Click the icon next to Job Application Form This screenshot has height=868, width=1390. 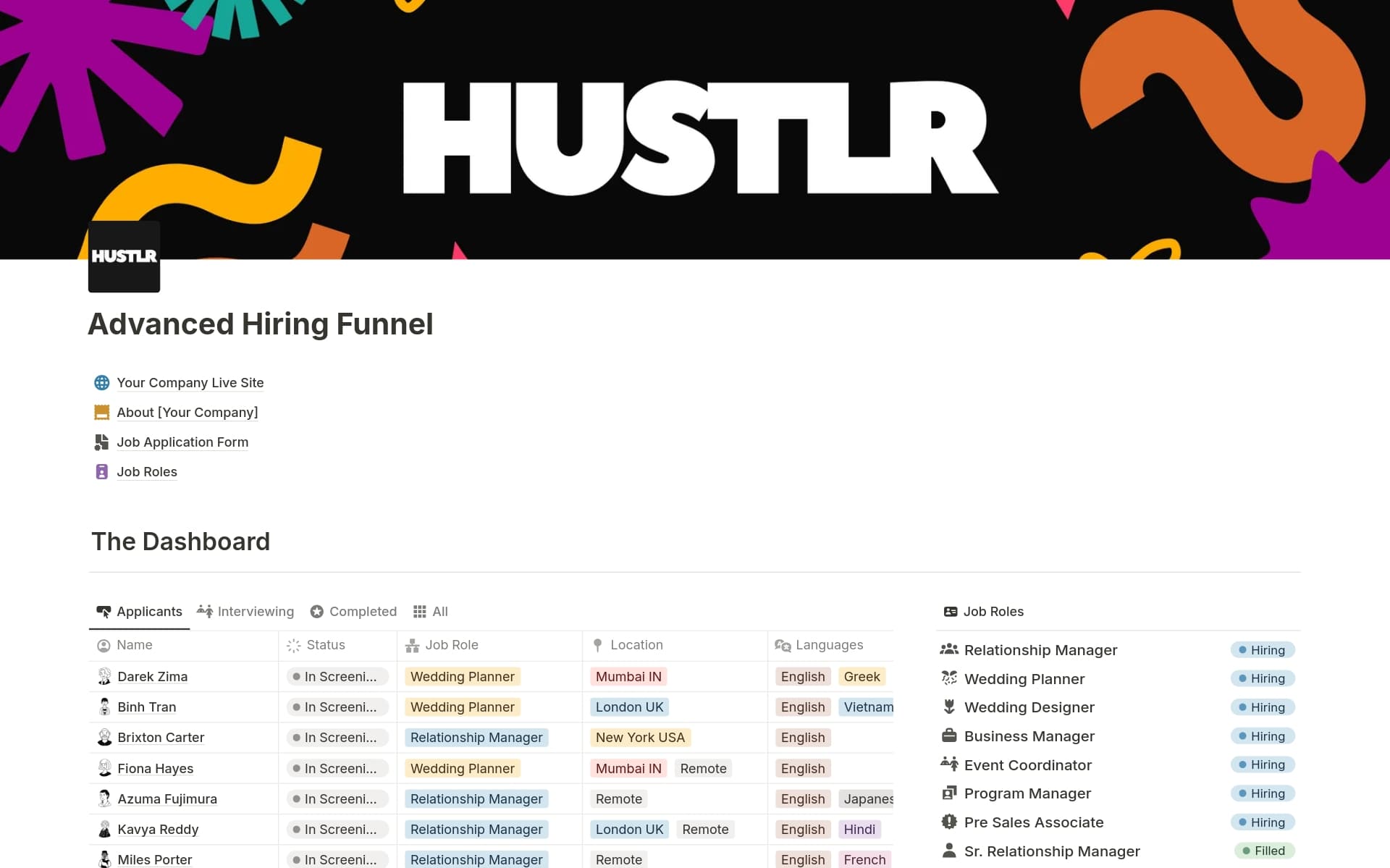click(101, 442)
